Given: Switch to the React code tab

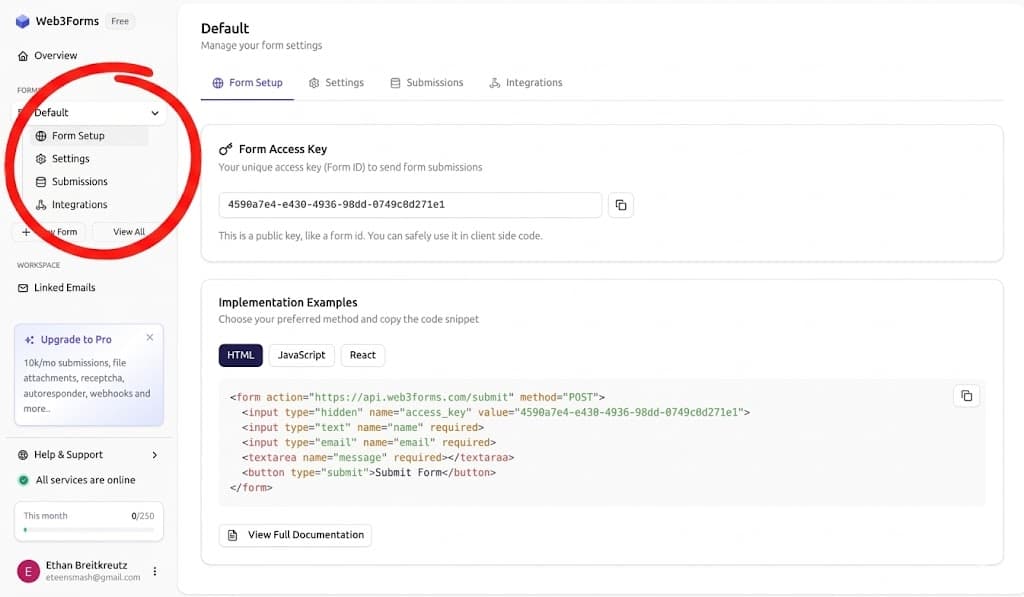Looking at the screenshot, I should [362, 355].
